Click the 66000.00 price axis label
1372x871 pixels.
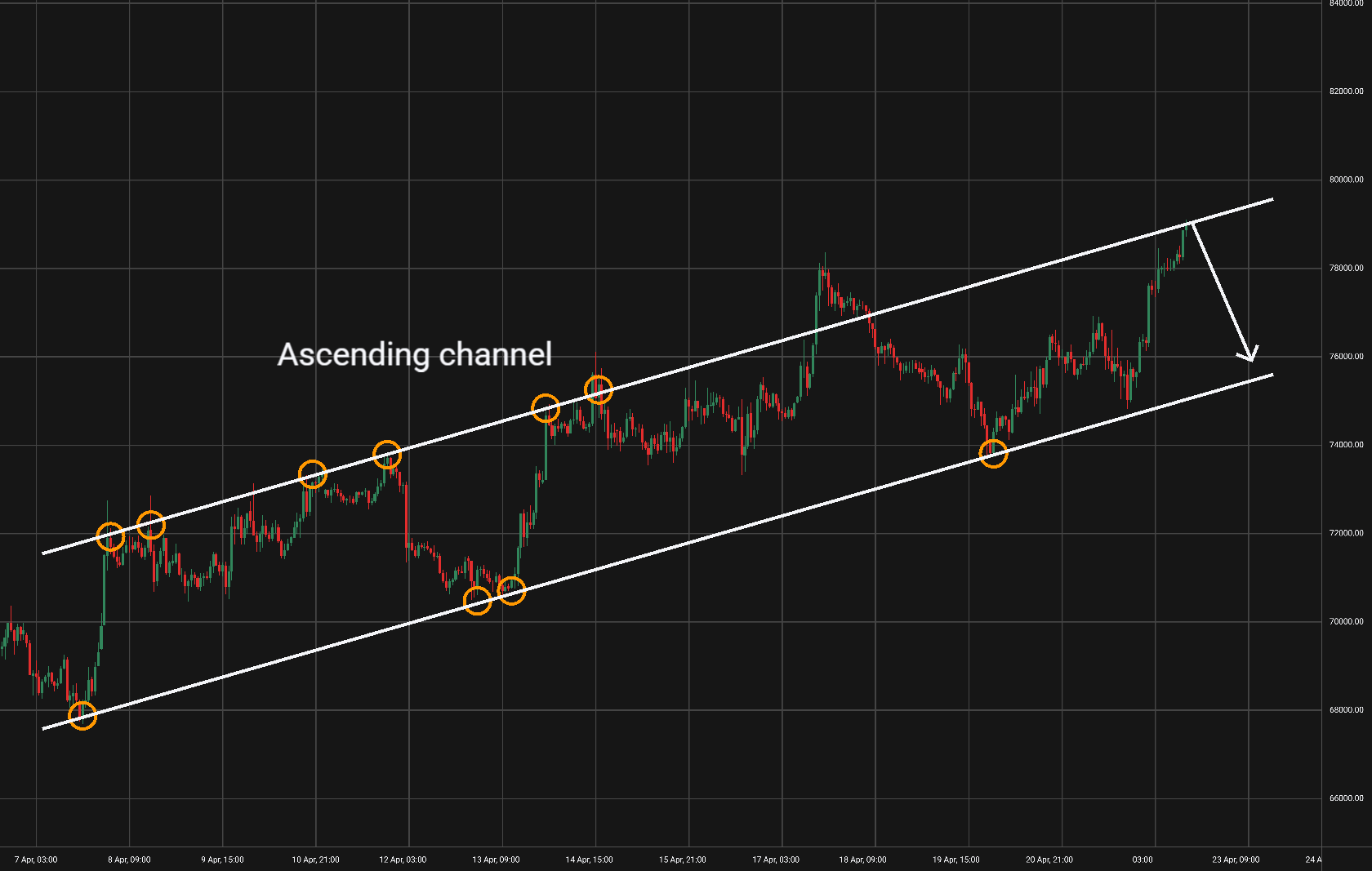(1346, 798)
